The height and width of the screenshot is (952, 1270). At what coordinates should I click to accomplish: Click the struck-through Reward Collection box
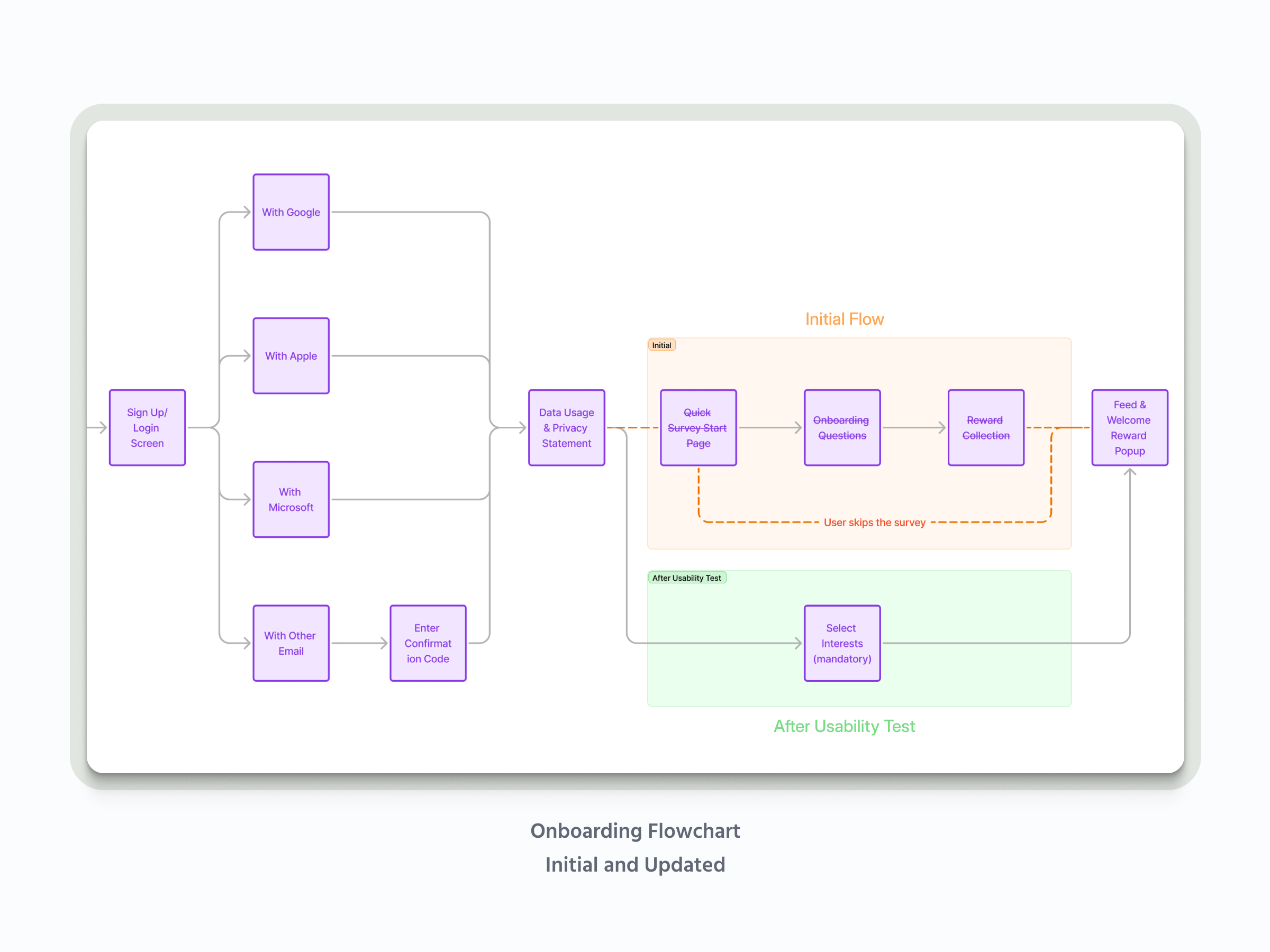coord(986,427)
